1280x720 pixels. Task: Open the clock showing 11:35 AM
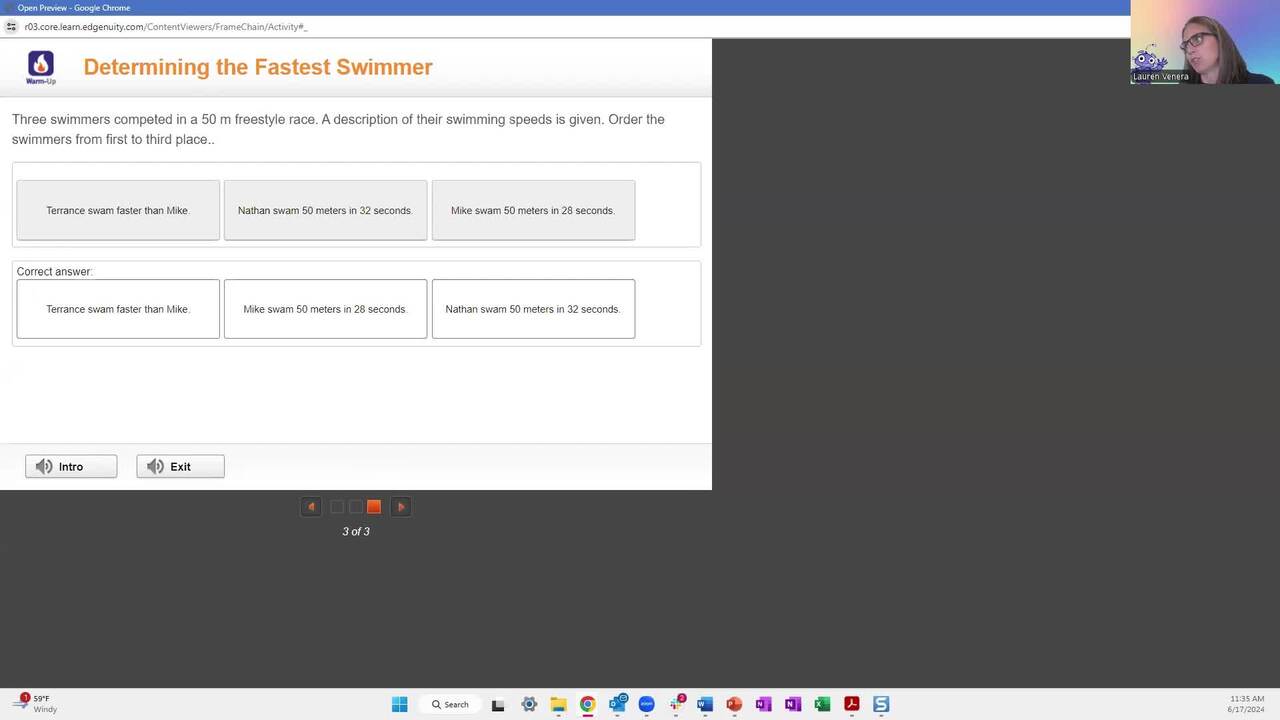click(1247, 704)
